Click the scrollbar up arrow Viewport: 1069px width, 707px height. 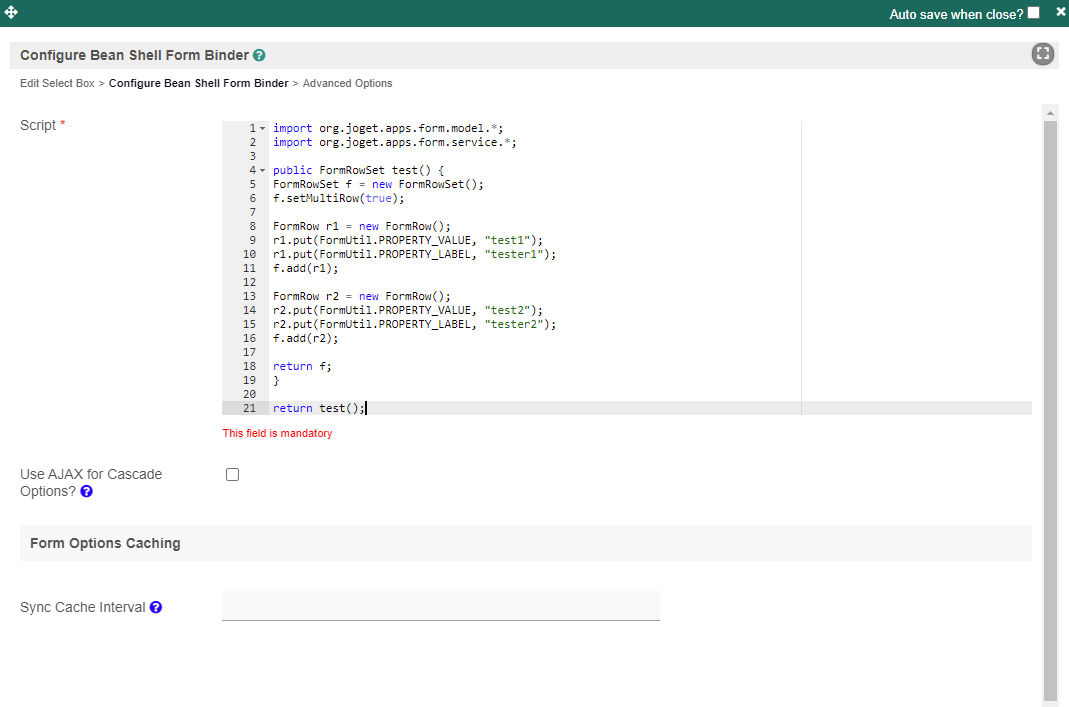coord(1050,113)
